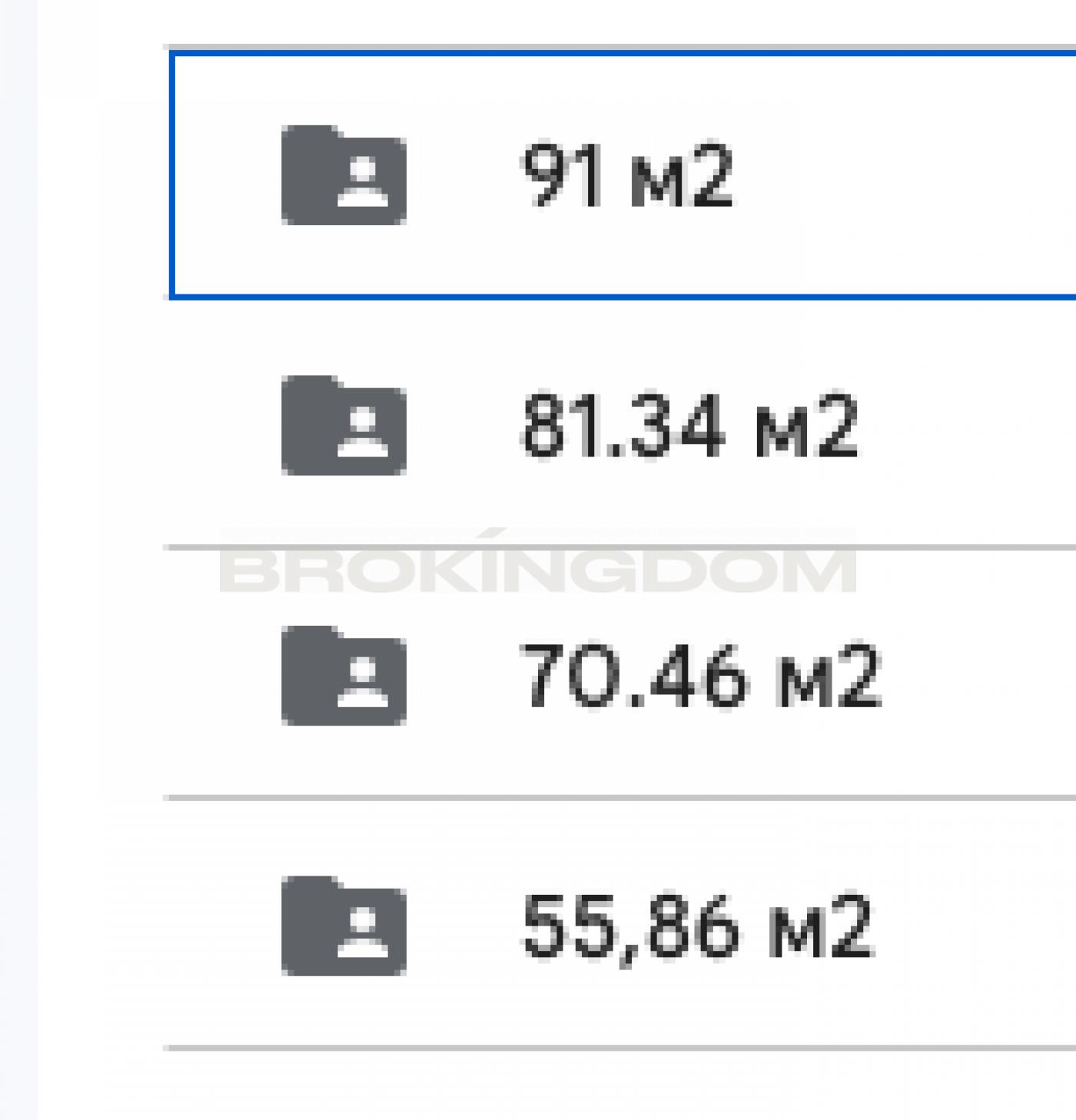Click empty space right of 81.34 м2 label
This screenshot has width=1076, height=1120.
pos(968,426)
